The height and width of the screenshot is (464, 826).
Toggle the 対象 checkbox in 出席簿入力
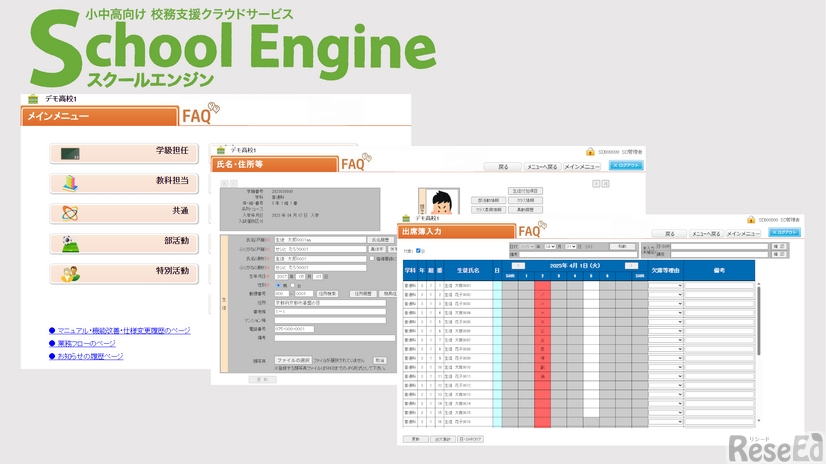[418, 251]
